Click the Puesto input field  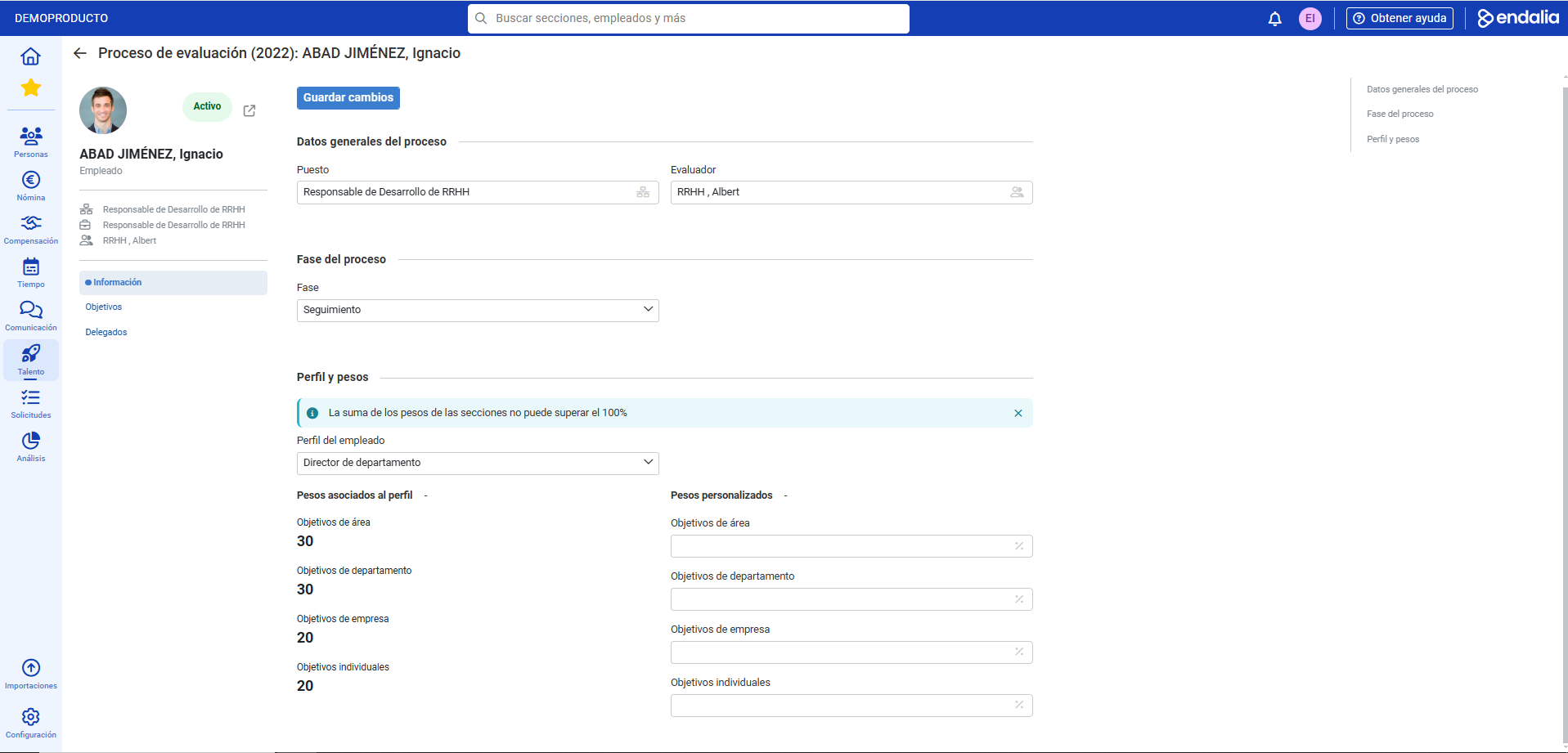click(x=478, y=192)
